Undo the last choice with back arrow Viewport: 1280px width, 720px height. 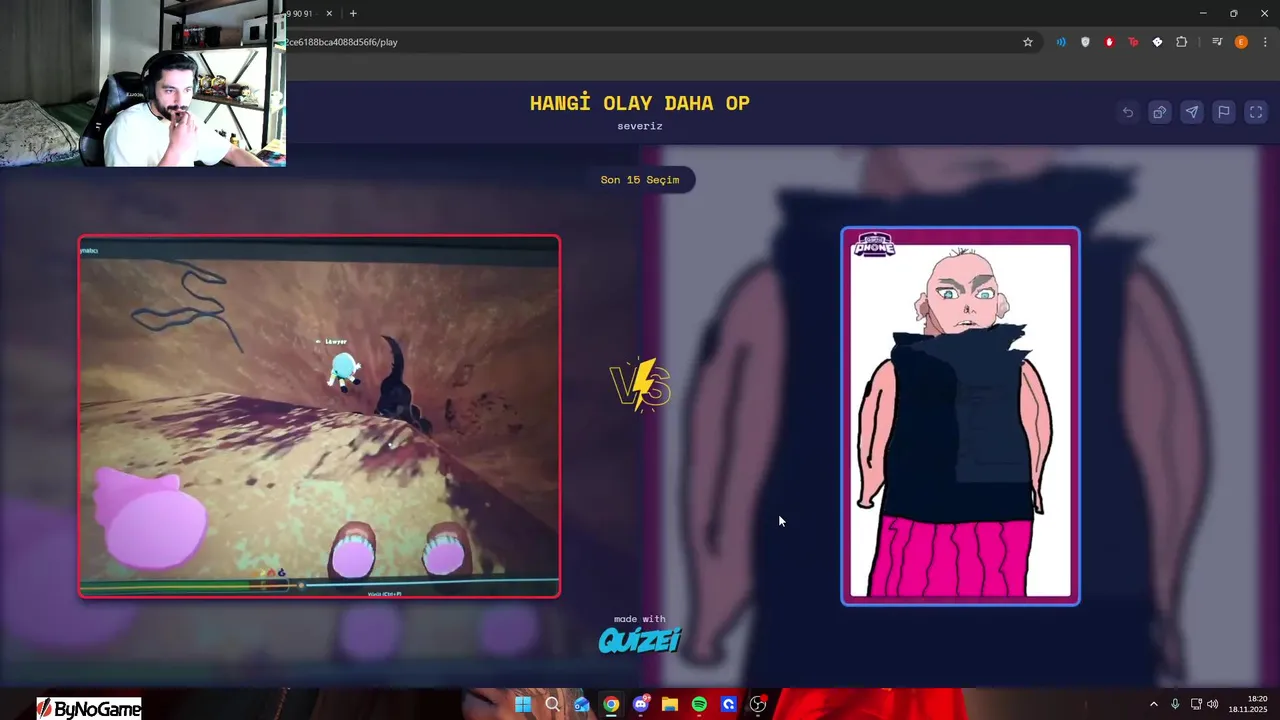coord(1128,112)
